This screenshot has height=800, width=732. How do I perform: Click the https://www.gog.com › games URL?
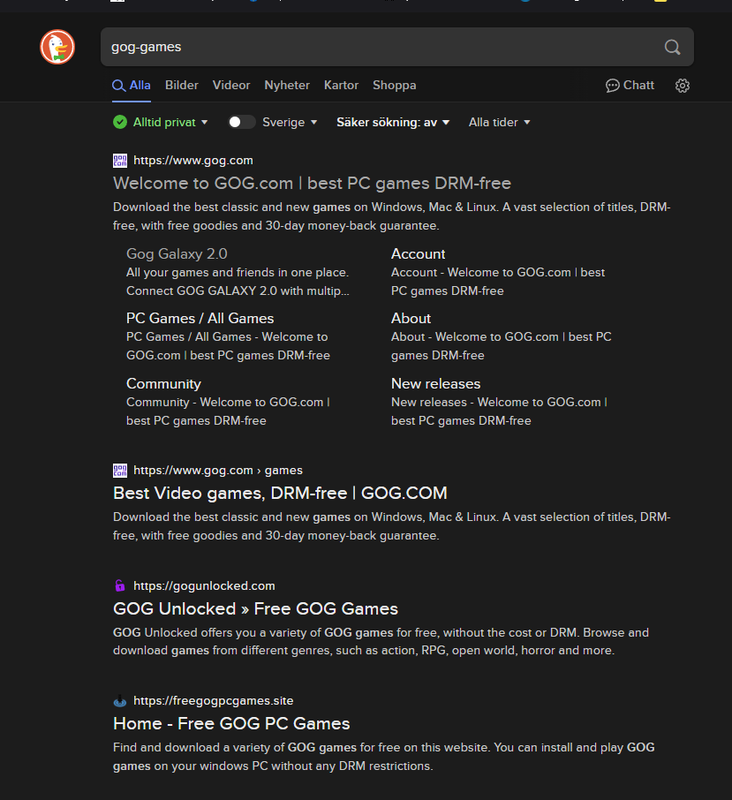tap(218, 470)
